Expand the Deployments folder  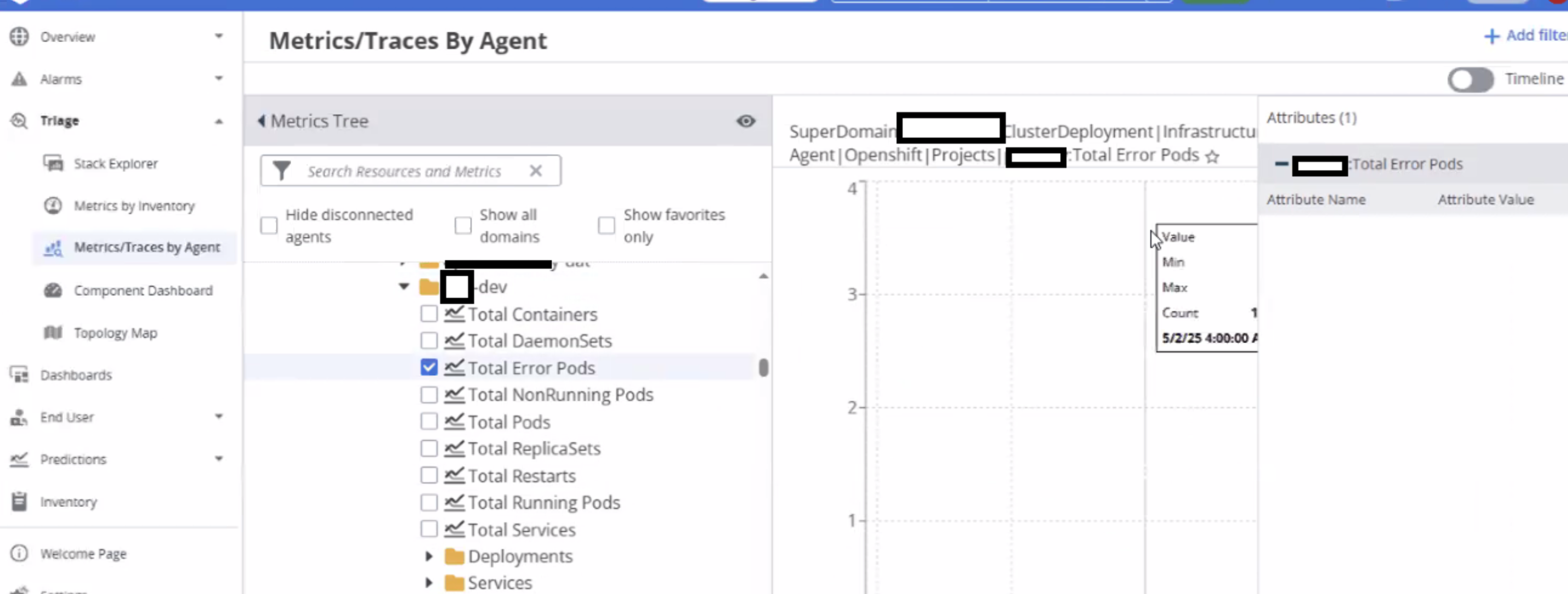429,556
